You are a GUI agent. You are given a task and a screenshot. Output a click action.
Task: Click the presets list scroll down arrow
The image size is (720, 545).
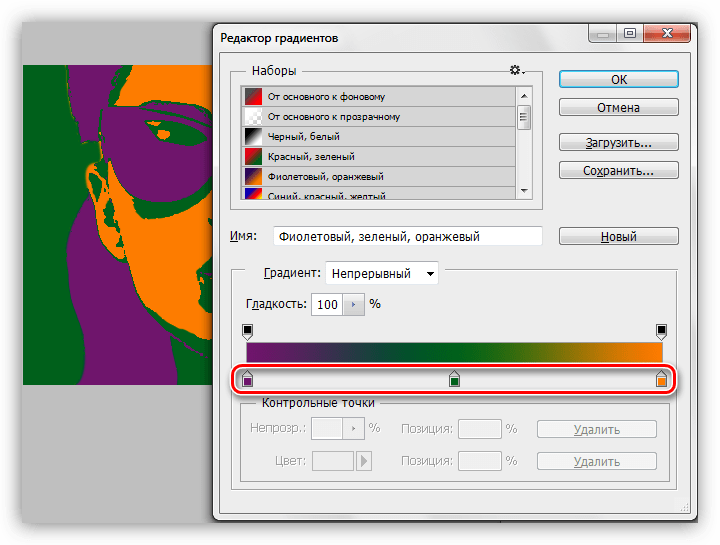(524, 191)
